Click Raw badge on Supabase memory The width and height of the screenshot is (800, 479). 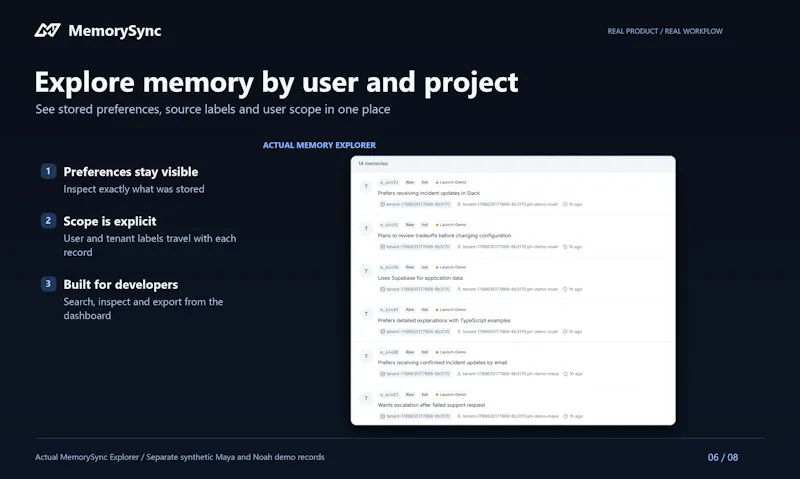point(410,267)
